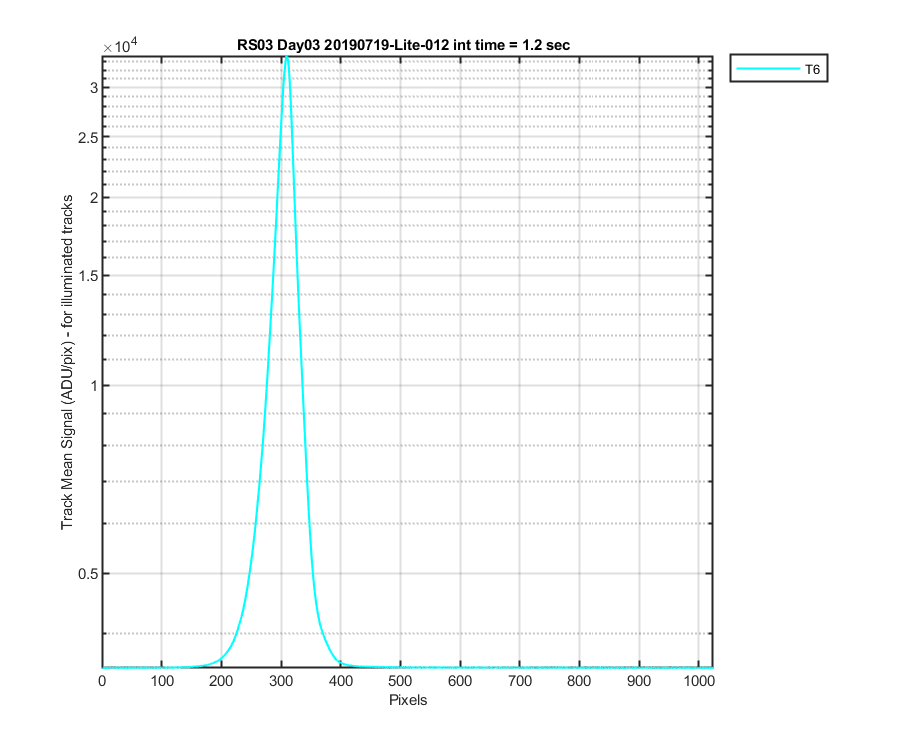Click the T6 legend label

point(812,69)
